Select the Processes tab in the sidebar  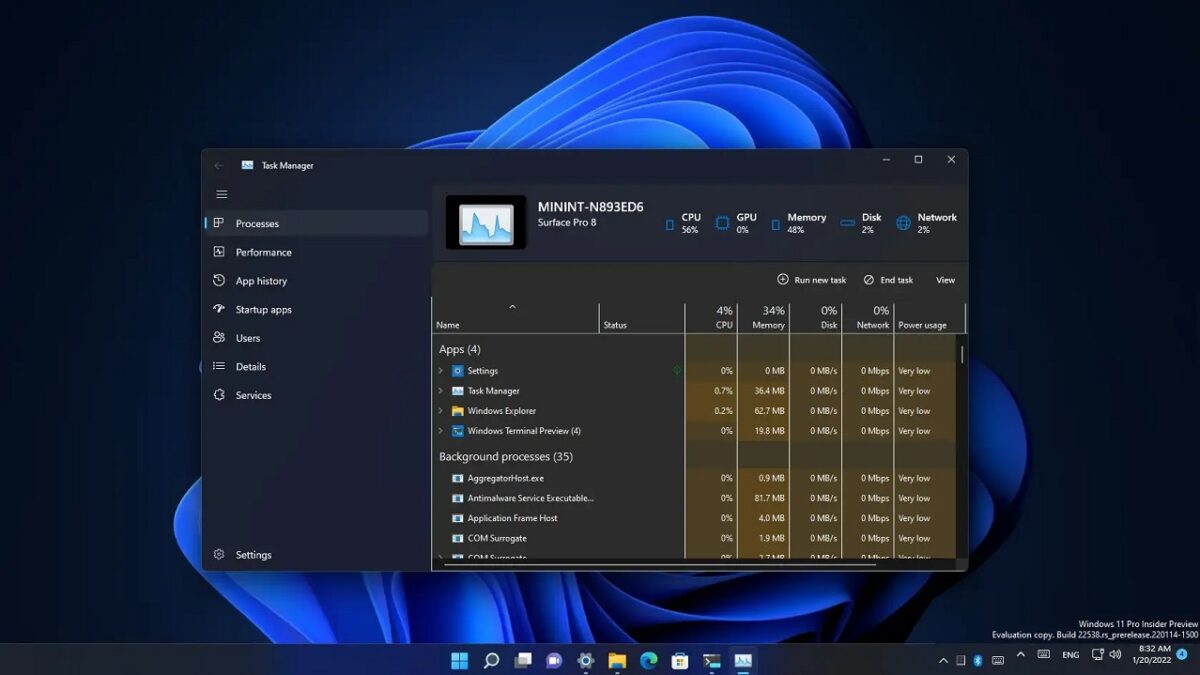coord(258,223)
